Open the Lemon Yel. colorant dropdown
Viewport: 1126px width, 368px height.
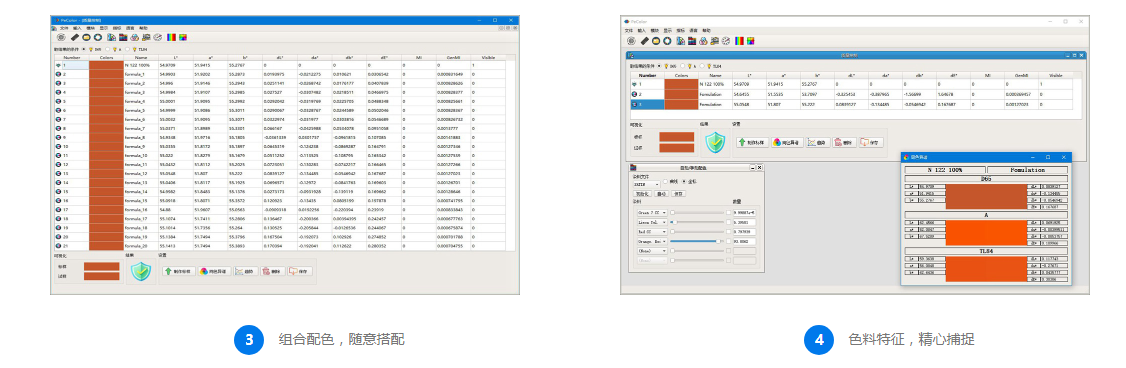tap(652, 222)
